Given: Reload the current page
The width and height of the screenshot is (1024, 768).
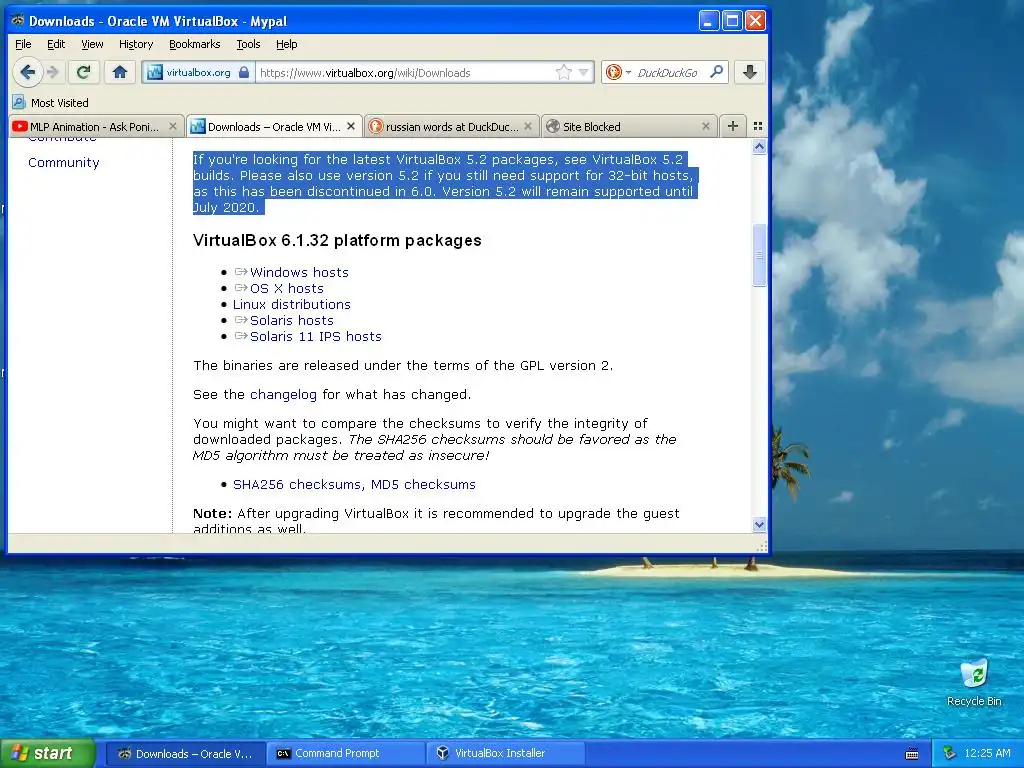Looking at the screenshot, I should pos(83,72).
